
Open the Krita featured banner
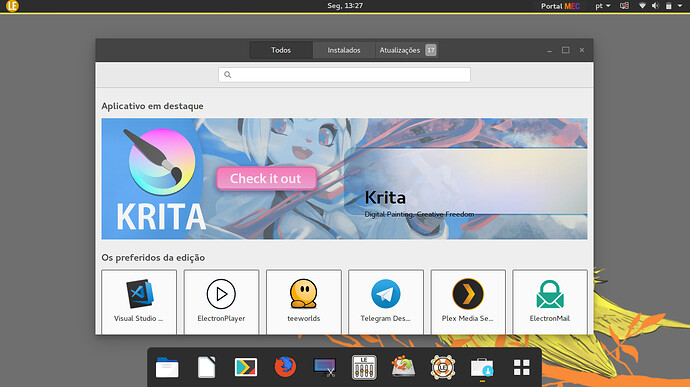(x=344, y=179)
